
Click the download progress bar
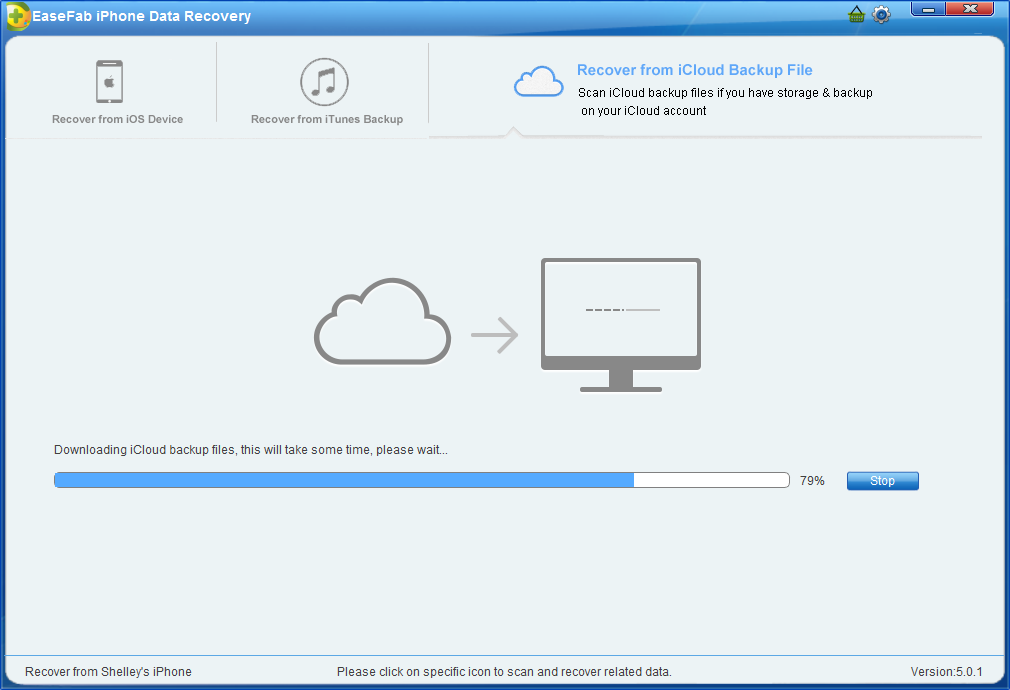(x=422, y=480)
